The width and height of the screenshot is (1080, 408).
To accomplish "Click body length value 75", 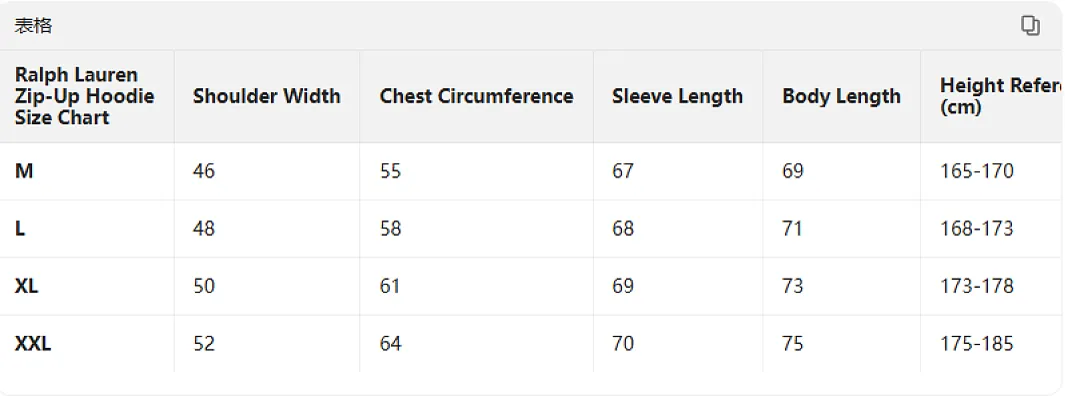I will point(793,343).
